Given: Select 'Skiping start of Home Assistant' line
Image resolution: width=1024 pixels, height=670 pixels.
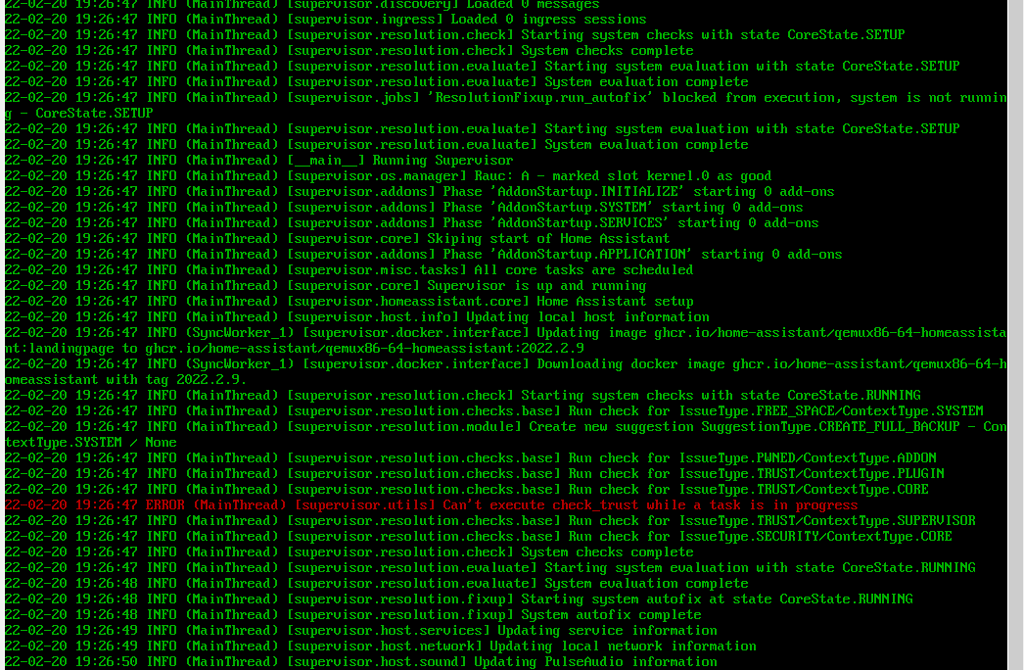Looking at the screenshot, I should click(337, 238).
